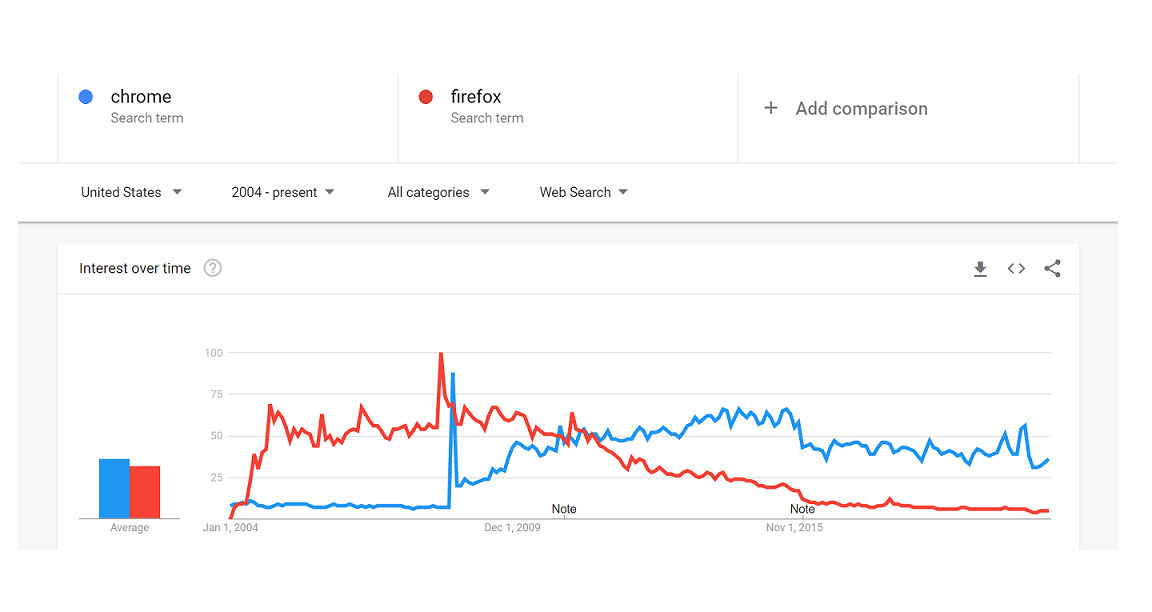Image resolution: width=1152 pixels, height=612 pixels.
Task: Click the red firefox average bar
Action: 145,492
